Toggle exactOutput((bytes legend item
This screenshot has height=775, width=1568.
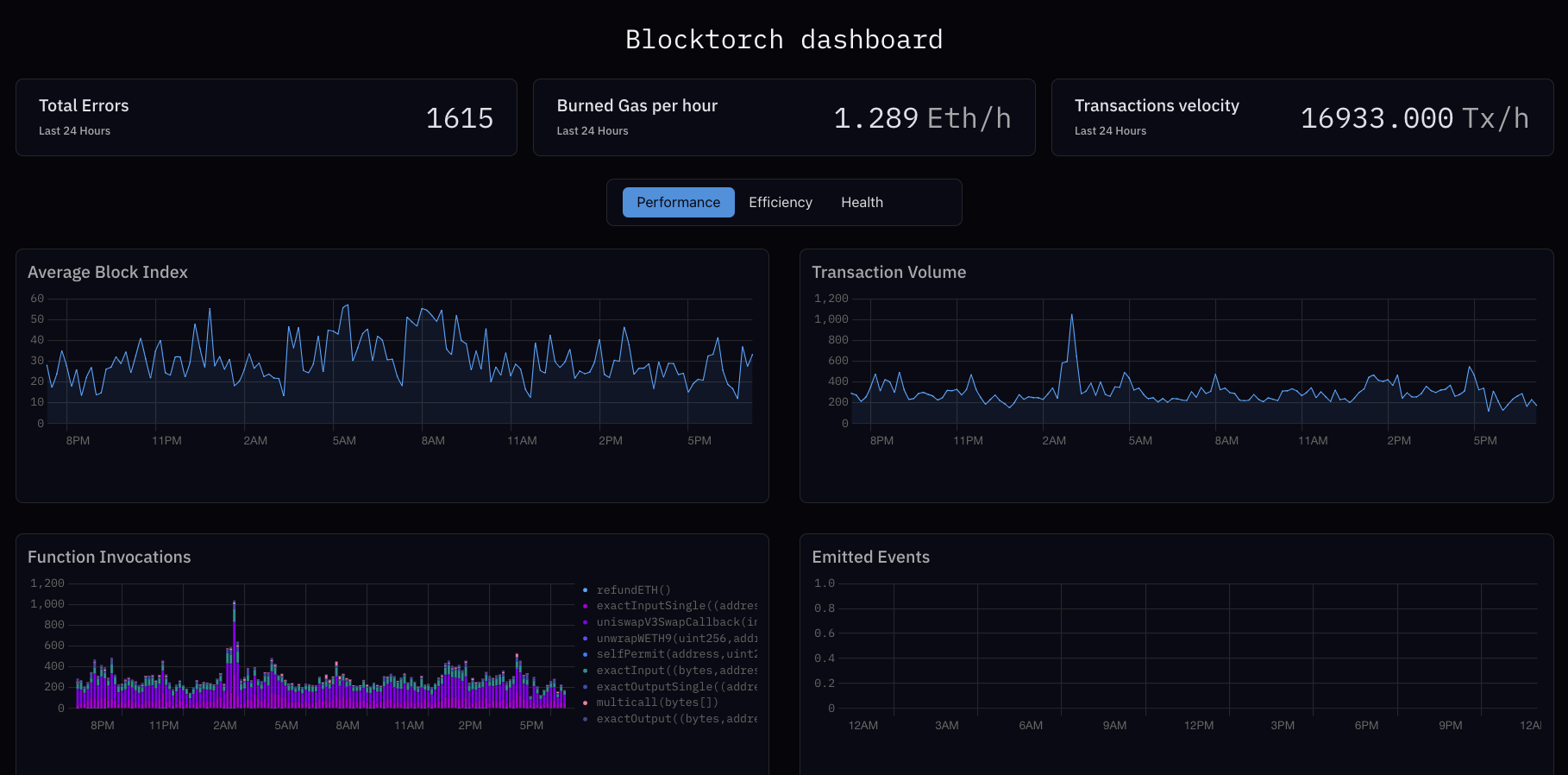point(676,719)
